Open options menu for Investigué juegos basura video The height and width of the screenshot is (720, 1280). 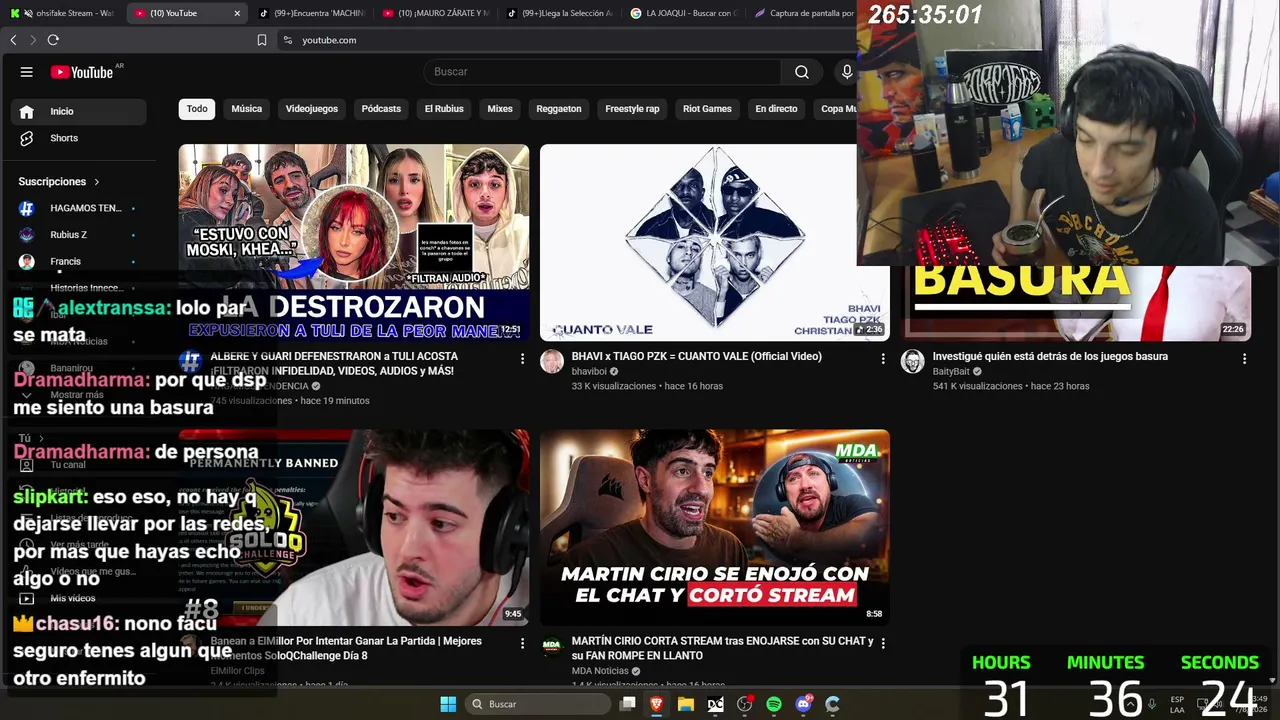click(x=1244, y=358)
